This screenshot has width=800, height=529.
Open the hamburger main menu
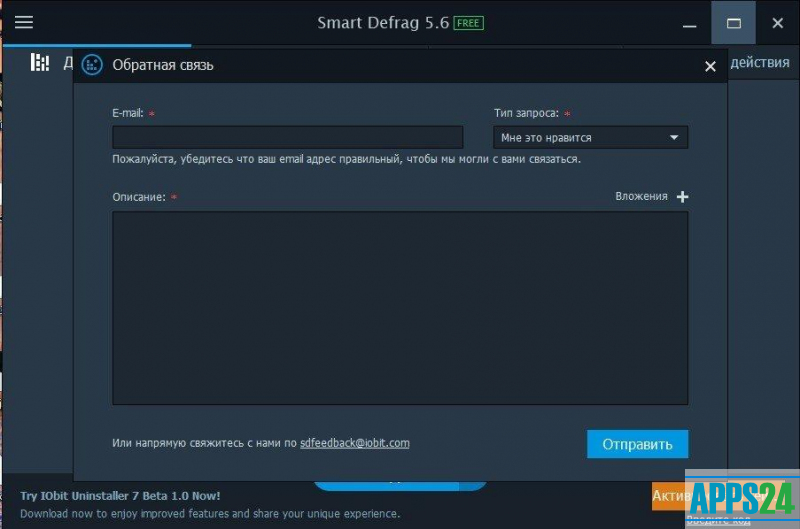24,23
